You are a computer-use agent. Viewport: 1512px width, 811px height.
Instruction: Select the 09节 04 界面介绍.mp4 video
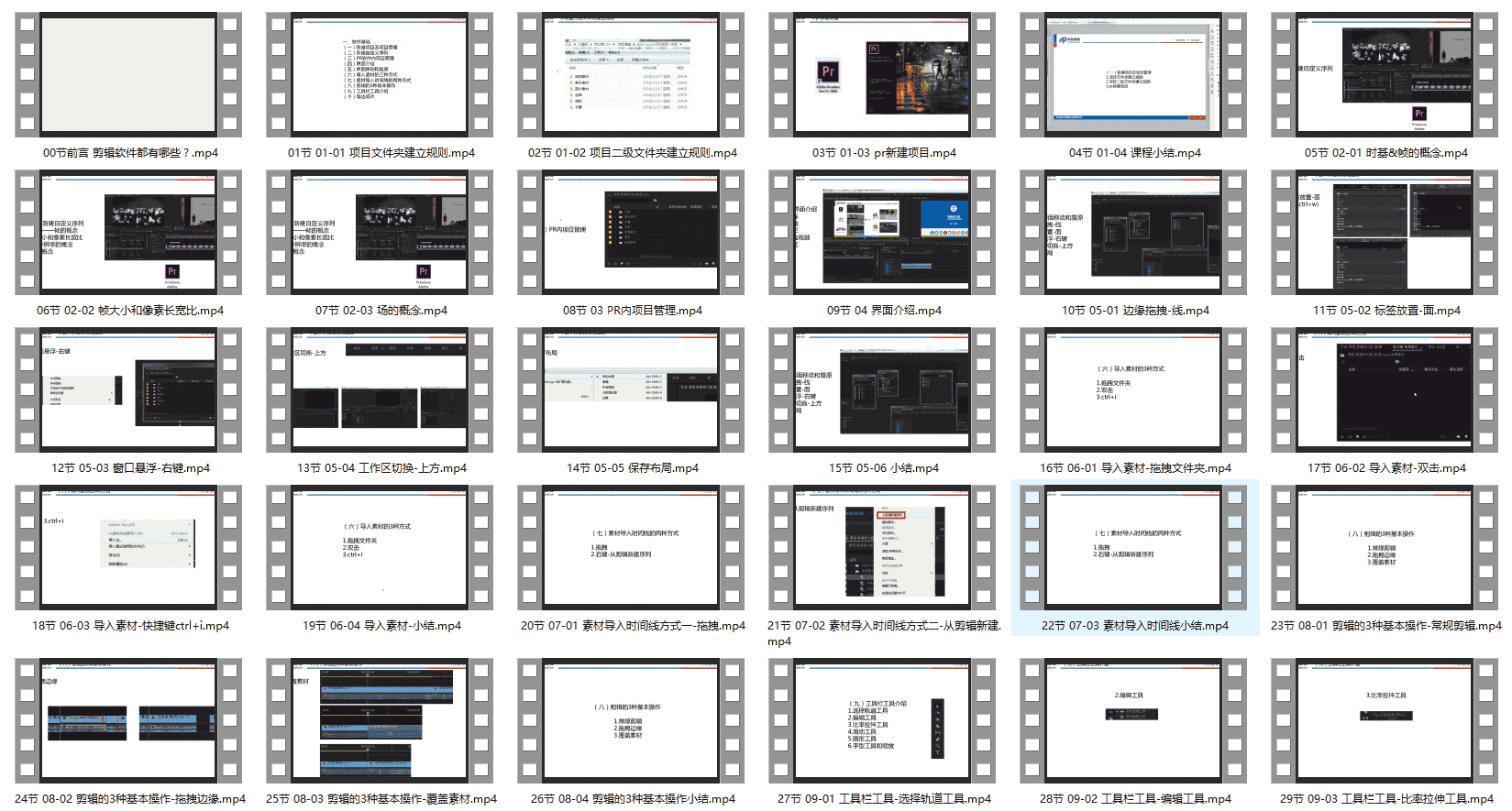tap(882, 233)
